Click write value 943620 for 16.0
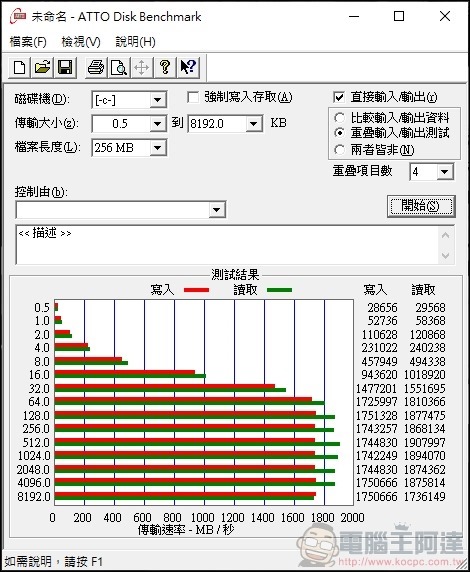The height and width of the screenshot is (572, 470). (x=379, y=375)
